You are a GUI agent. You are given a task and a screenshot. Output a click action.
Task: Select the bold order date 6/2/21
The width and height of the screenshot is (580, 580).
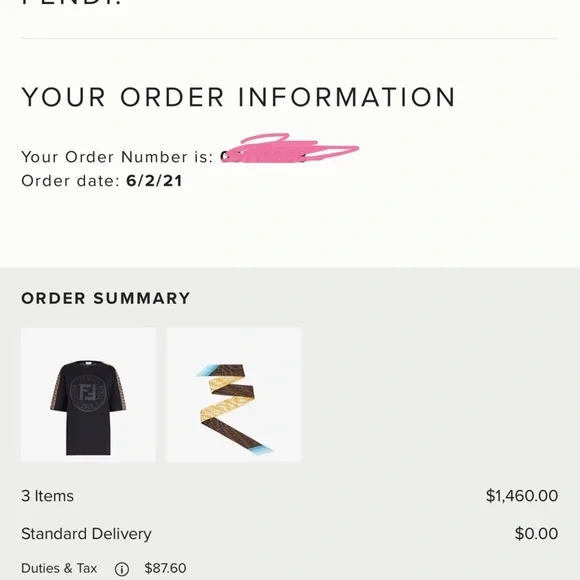click(x=154, y=181)
